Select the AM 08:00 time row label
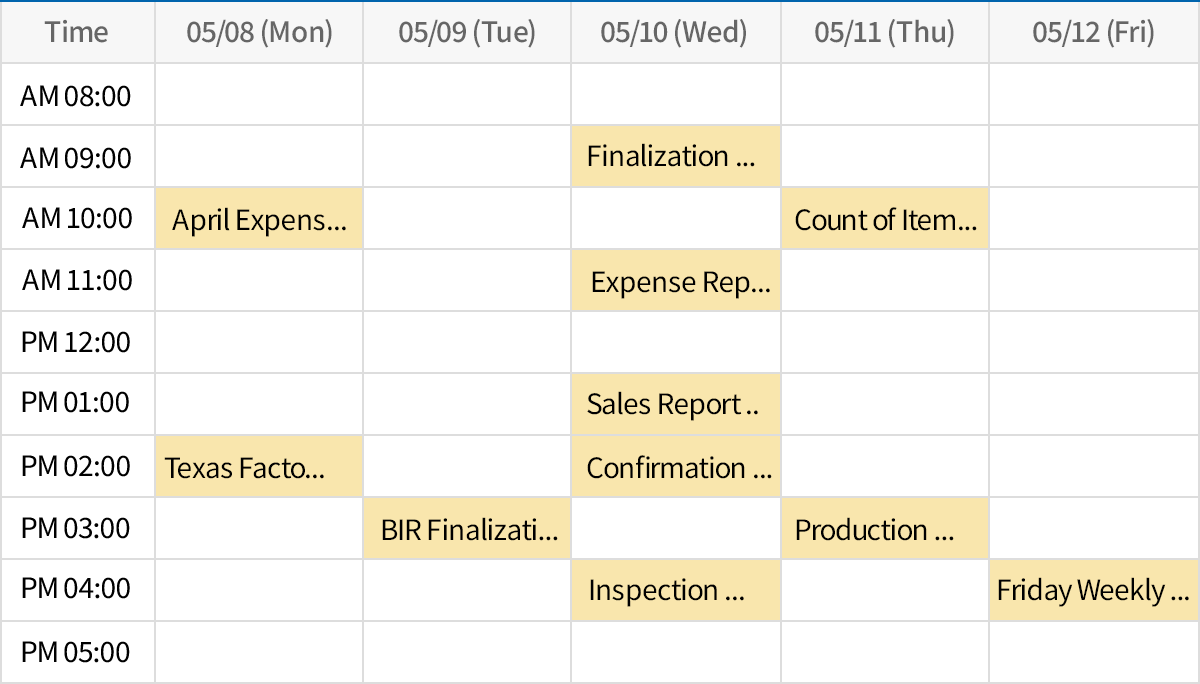 77,96
